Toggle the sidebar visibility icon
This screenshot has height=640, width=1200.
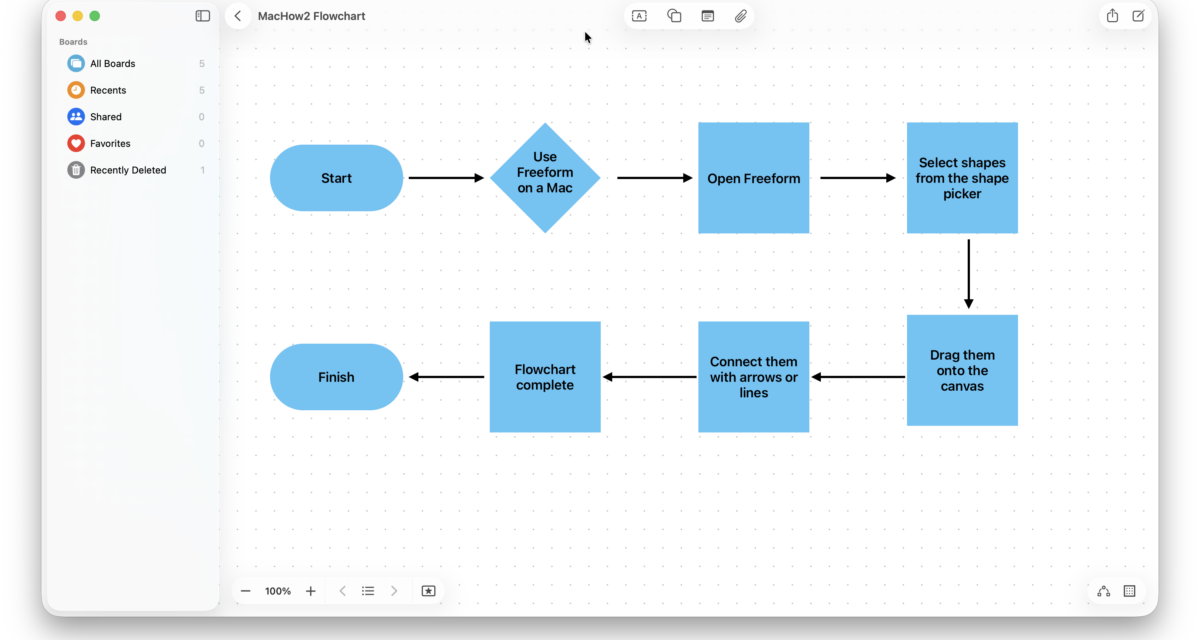click(x=203, y=16)
